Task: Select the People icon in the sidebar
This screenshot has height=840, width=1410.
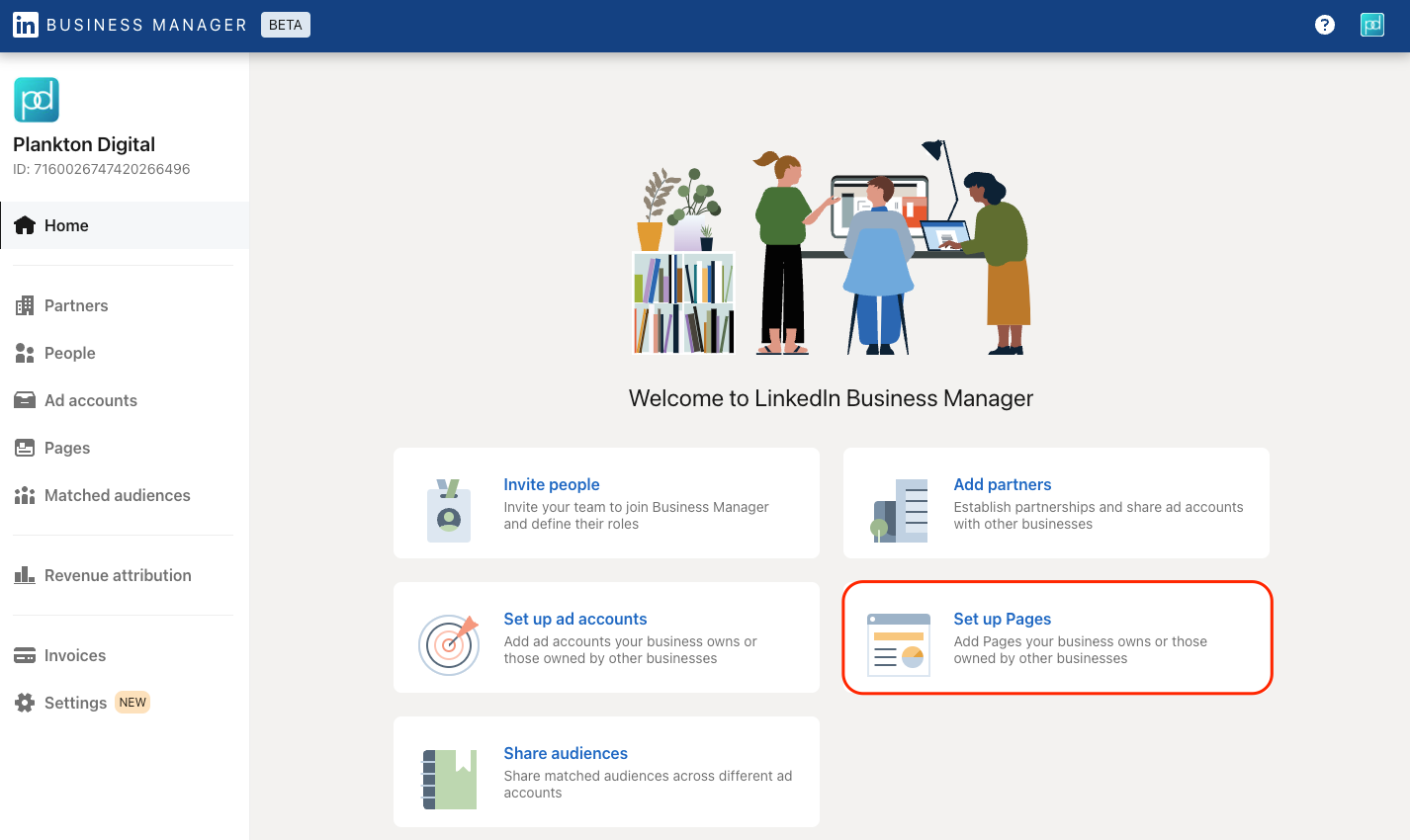Action: 24,352
